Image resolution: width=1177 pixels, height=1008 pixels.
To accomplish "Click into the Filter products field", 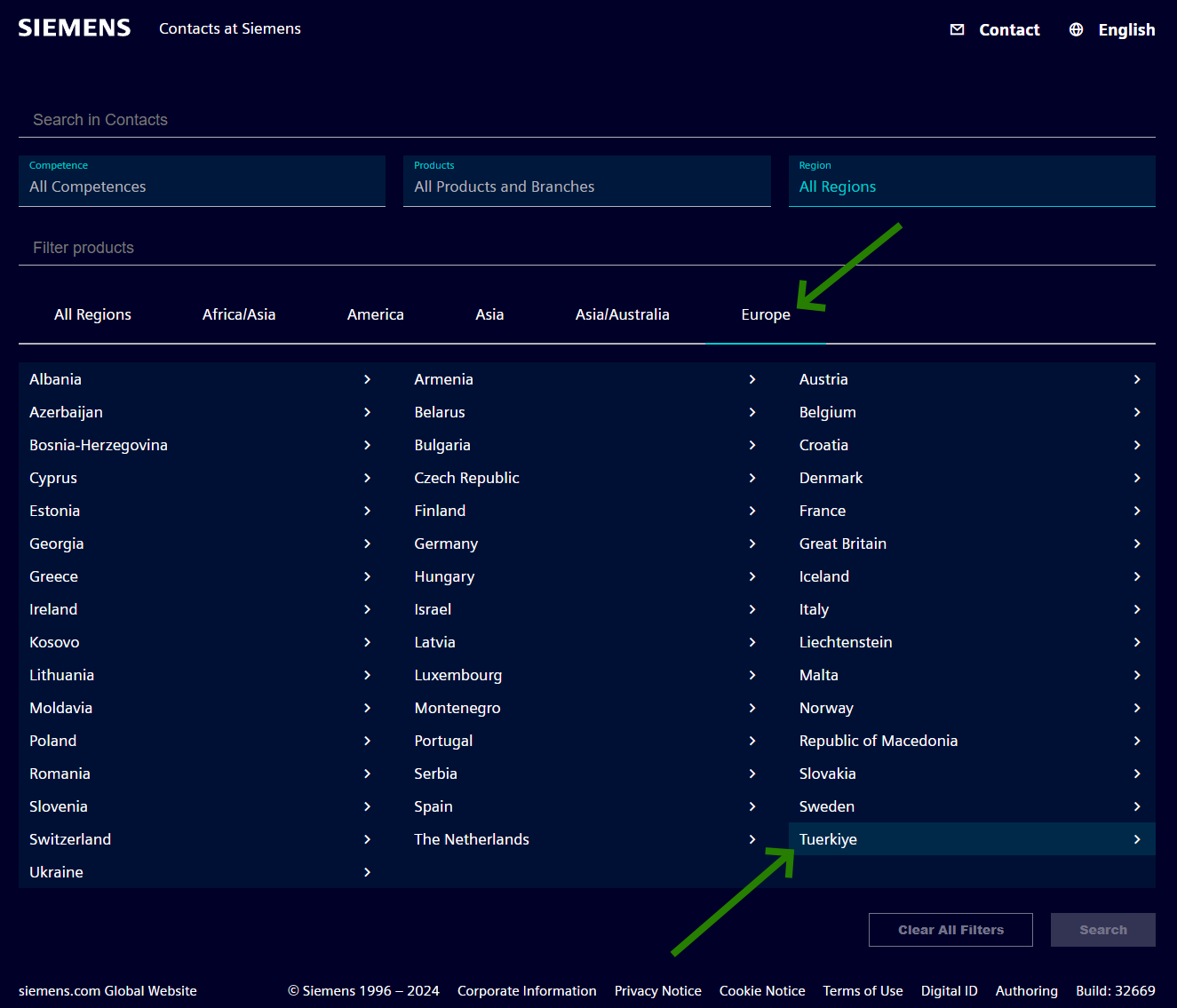I will coord(586,248).
